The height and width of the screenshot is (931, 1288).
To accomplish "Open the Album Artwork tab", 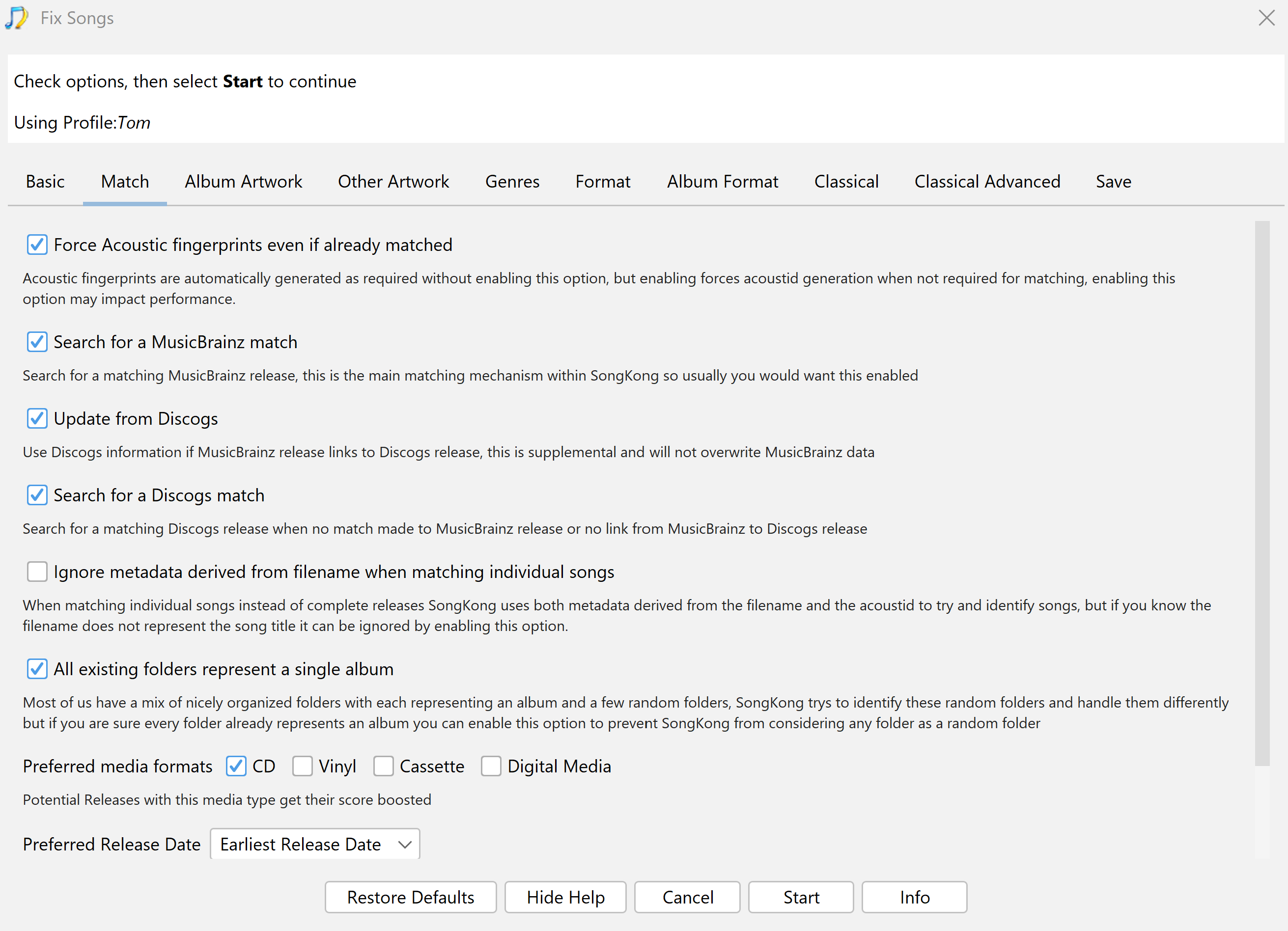I will [x=244, y=182].
